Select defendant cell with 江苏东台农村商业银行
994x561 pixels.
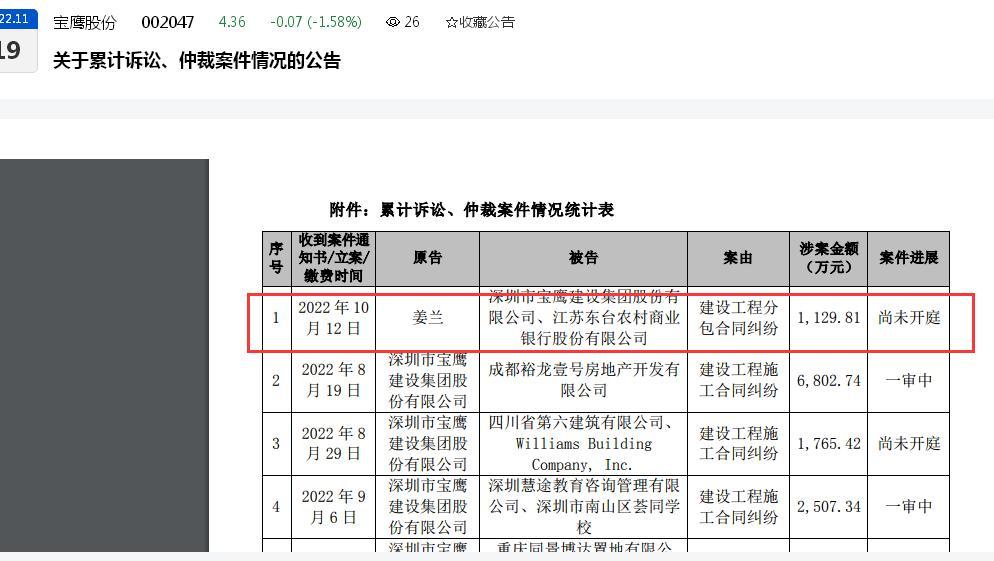[583, 318]
